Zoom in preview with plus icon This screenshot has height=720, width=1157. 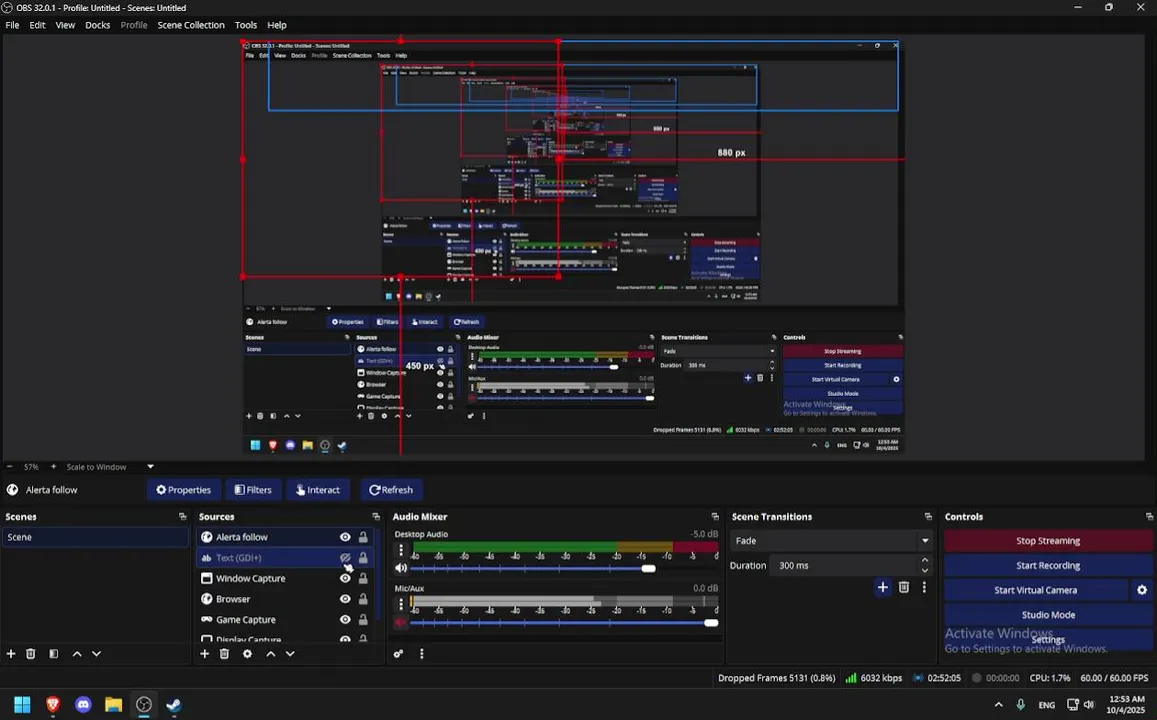[x=53, y=466]
